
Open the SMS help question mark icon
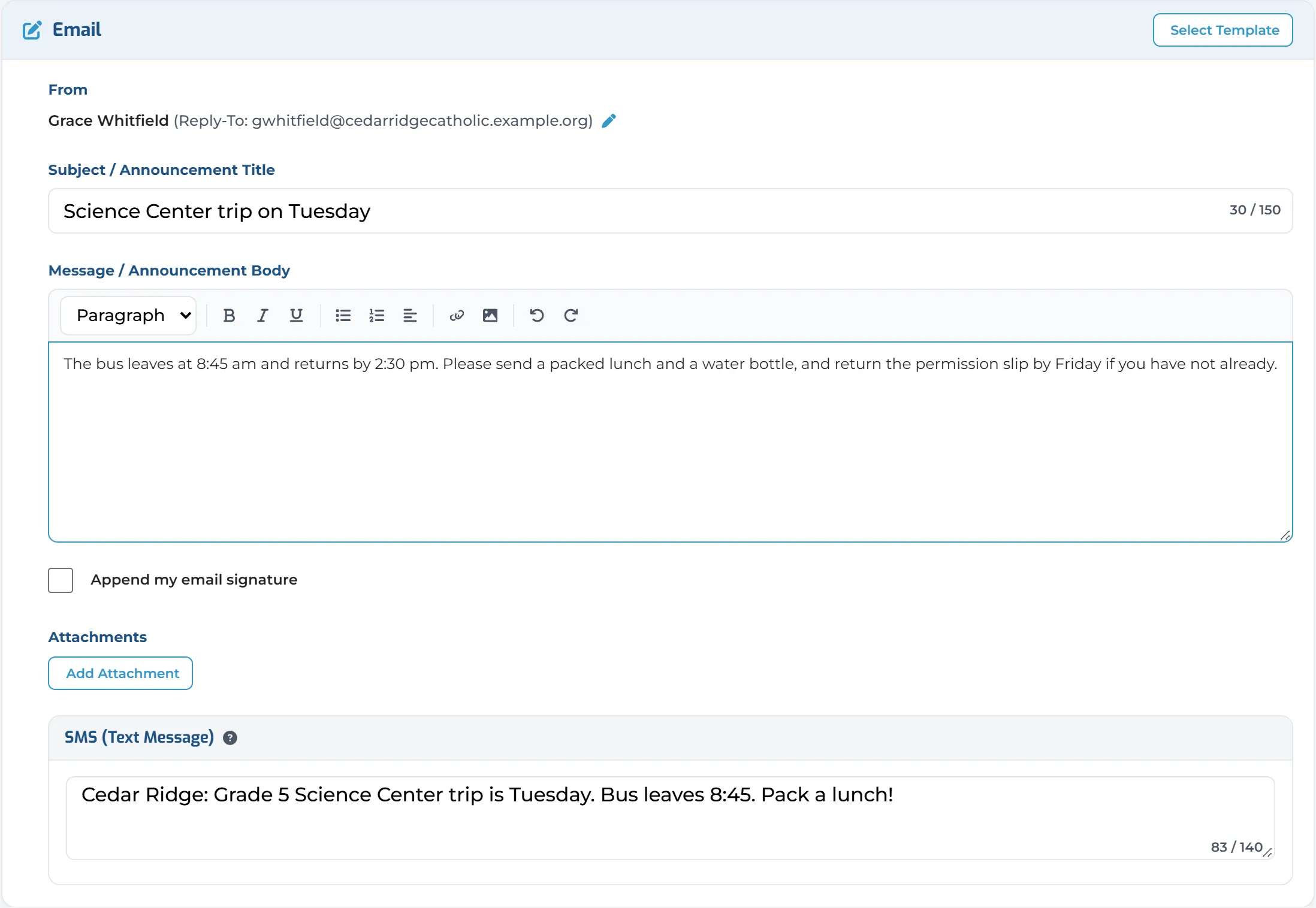click(x=230, y=738)
